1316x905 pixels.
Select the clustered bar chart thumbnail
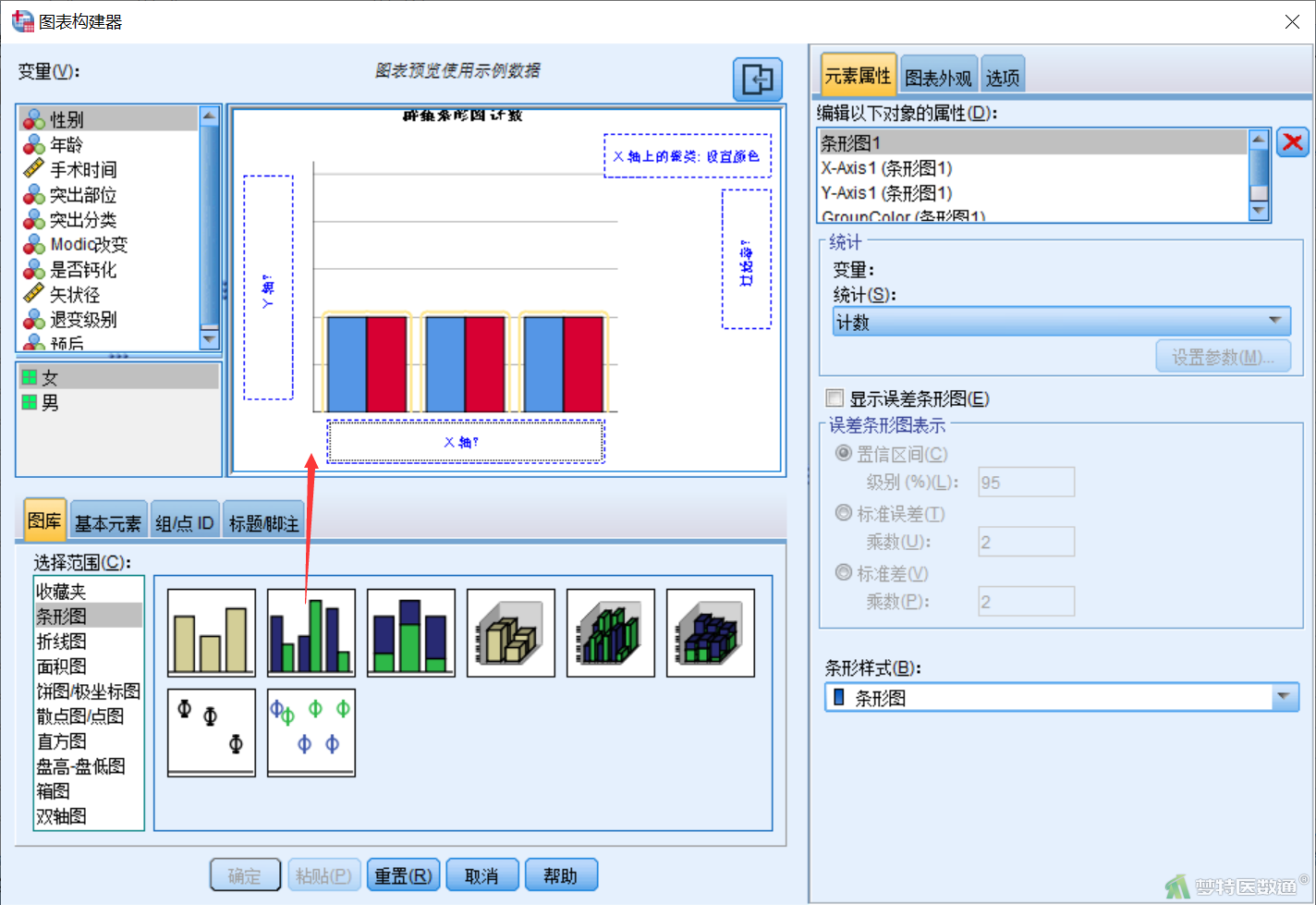click(311, 633)
